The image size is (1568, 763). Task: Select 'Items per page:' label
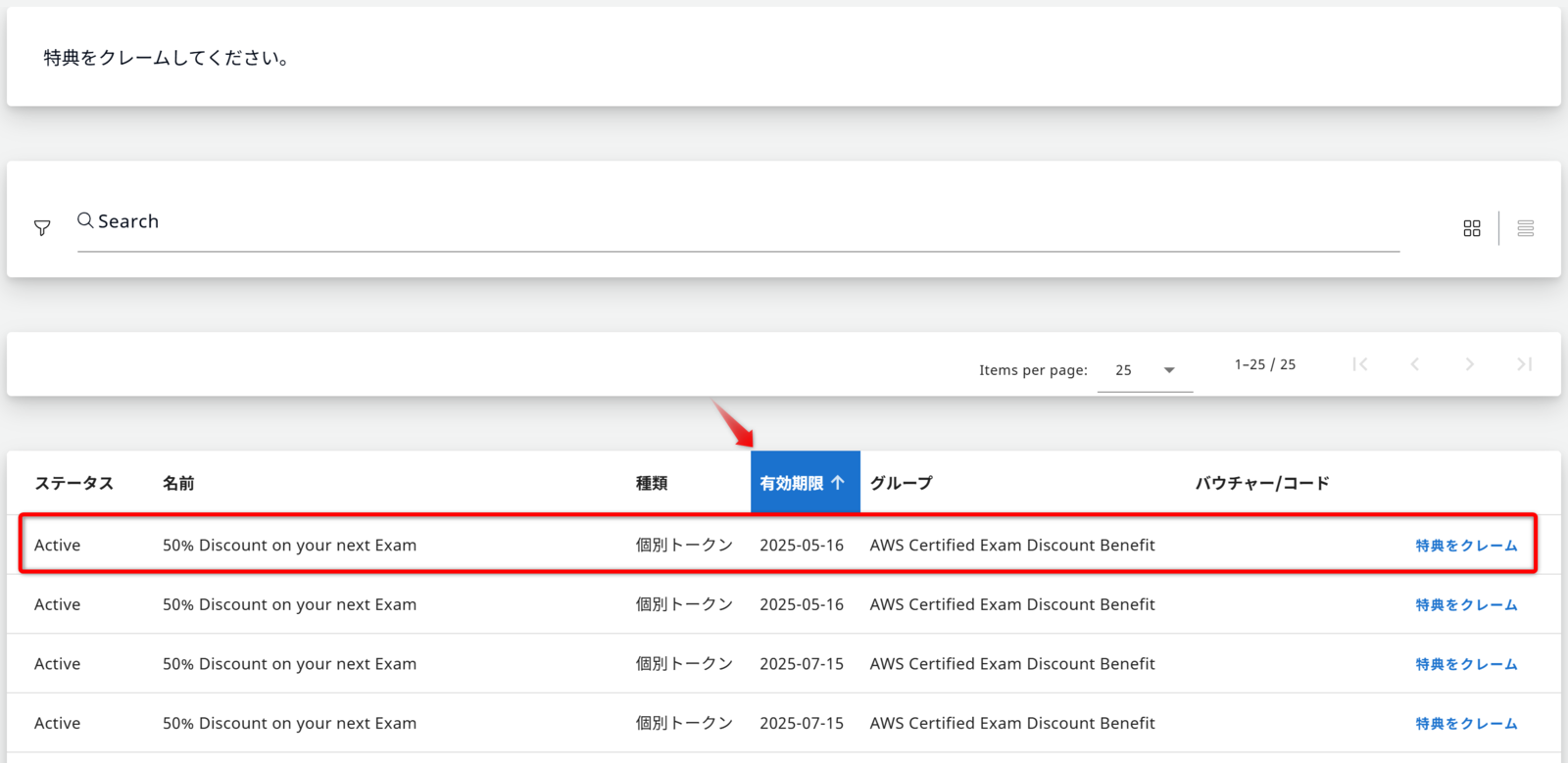pyautogui.click(x=1033, y=370)
